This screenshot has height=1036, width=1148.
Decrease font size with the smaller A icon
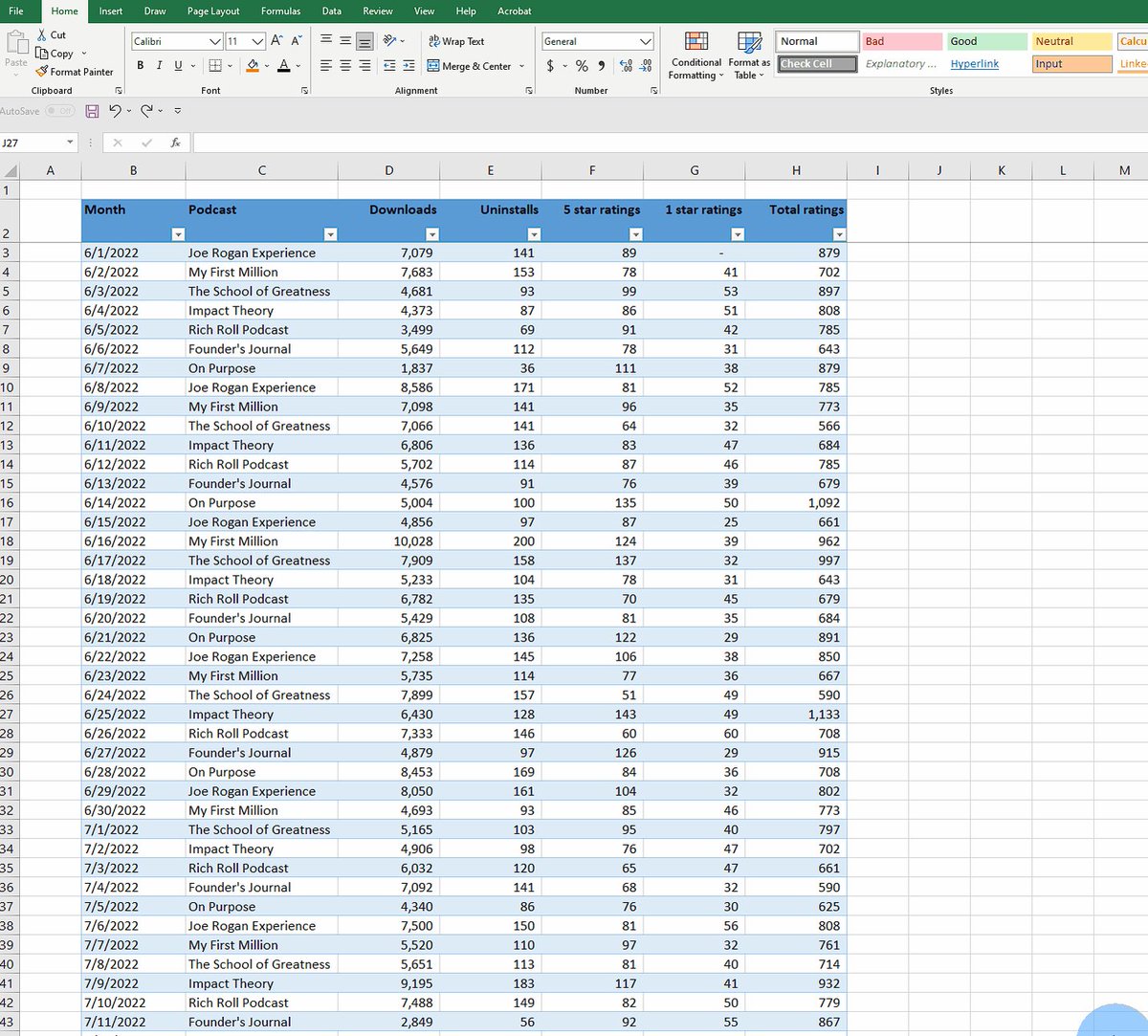297,41
